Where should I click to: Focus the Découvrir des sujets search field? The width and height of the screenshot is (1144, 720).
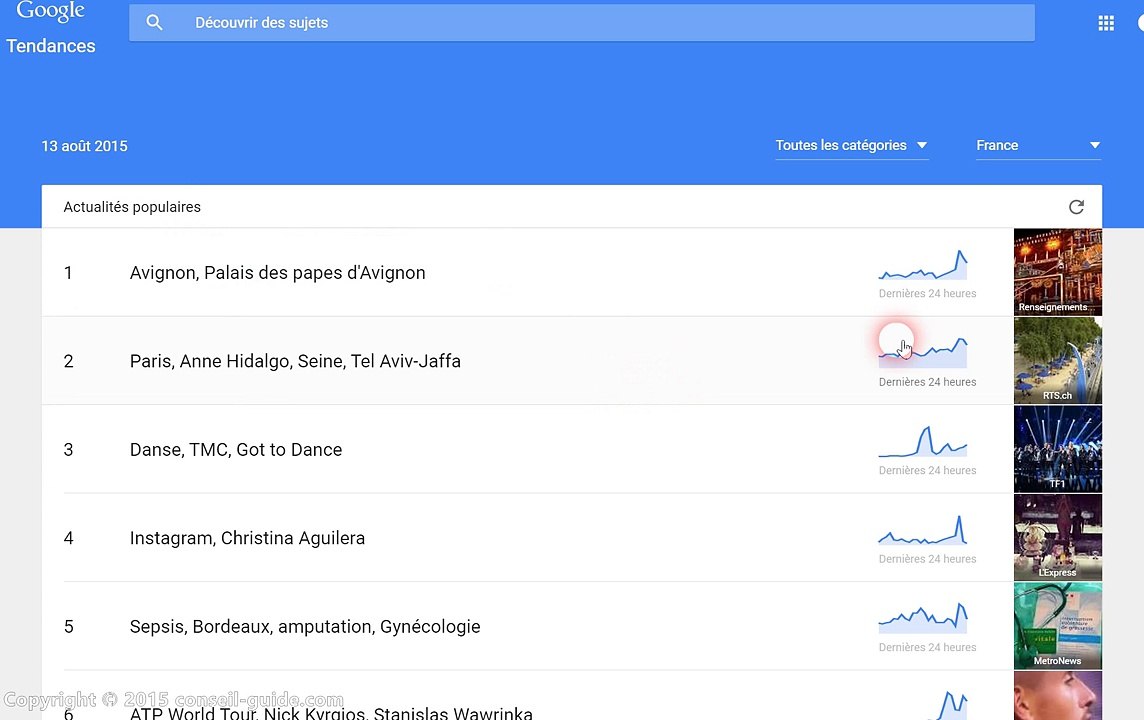581,23
